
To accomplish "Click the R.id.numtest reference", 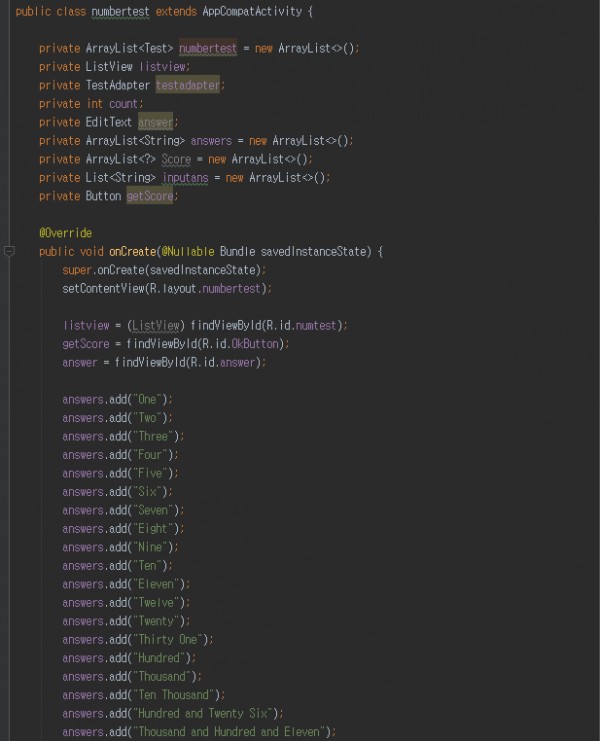I will [x=301, y=326].
